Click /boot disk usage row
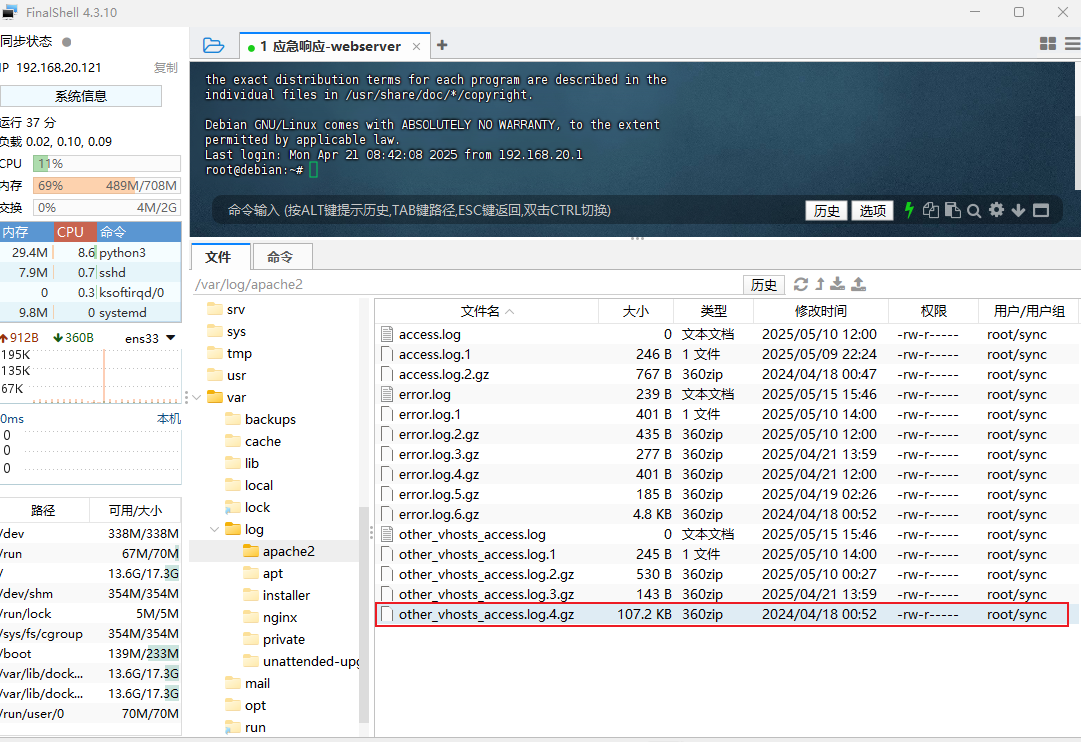 [x=90, y=654]
